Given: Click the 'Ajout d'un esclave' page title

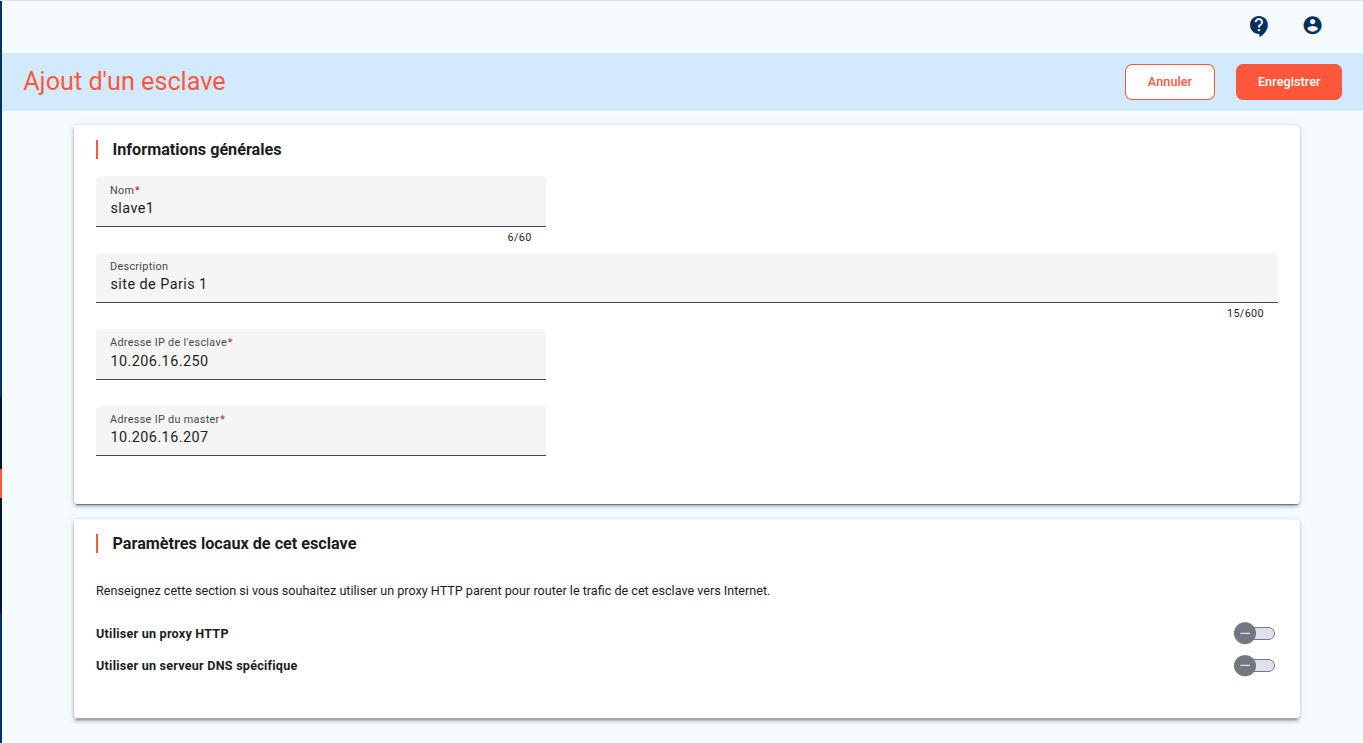Looking at the screenshot, I should (124, 81).
